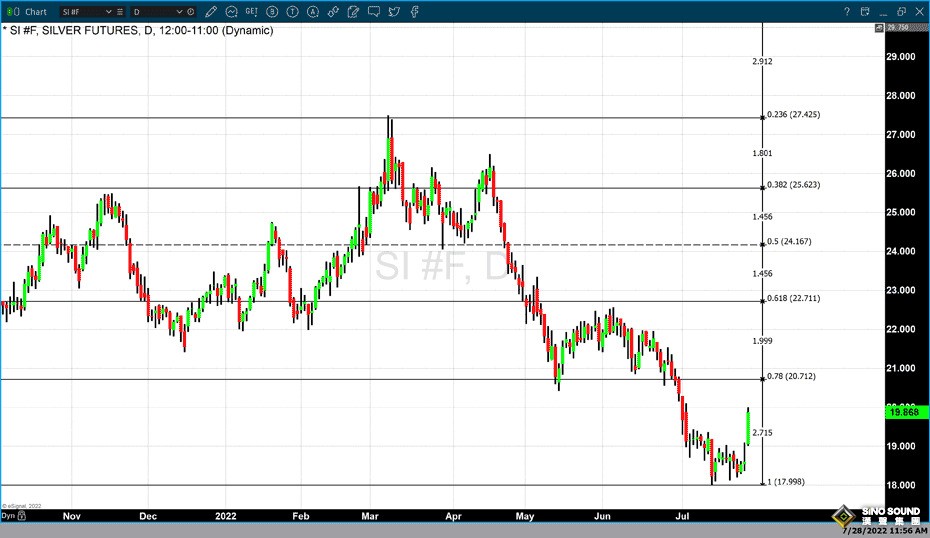Click the 2022 label on time axis
The image size is (930, 538).
click(225, 516)
